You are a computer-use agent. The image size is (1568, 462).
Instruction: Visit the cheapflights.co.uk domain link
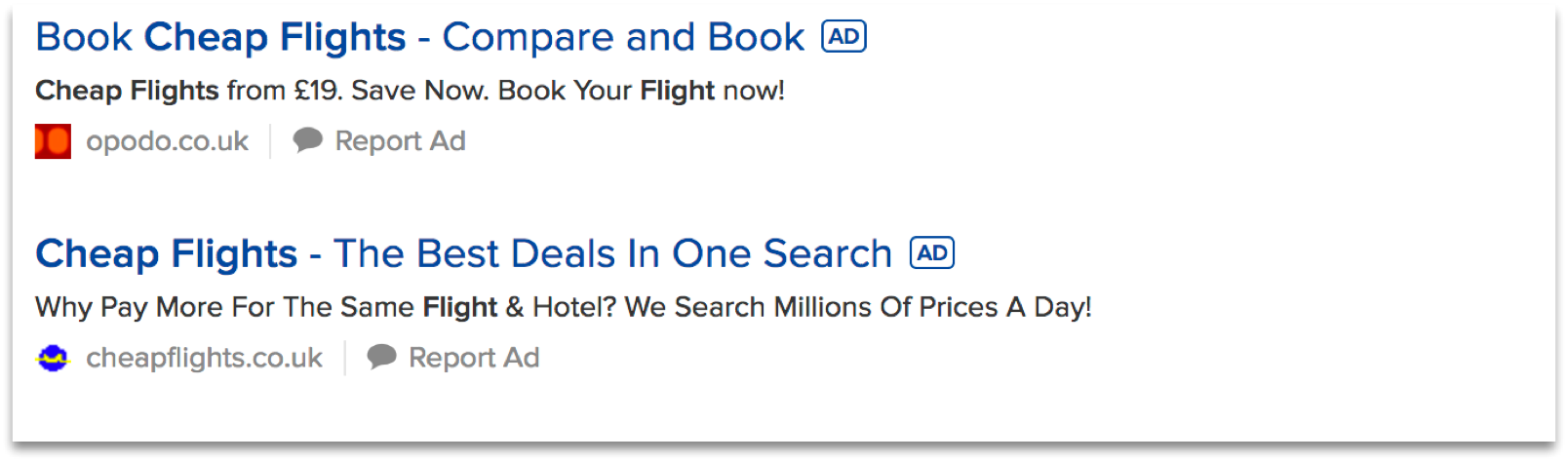tap(204, 358)
